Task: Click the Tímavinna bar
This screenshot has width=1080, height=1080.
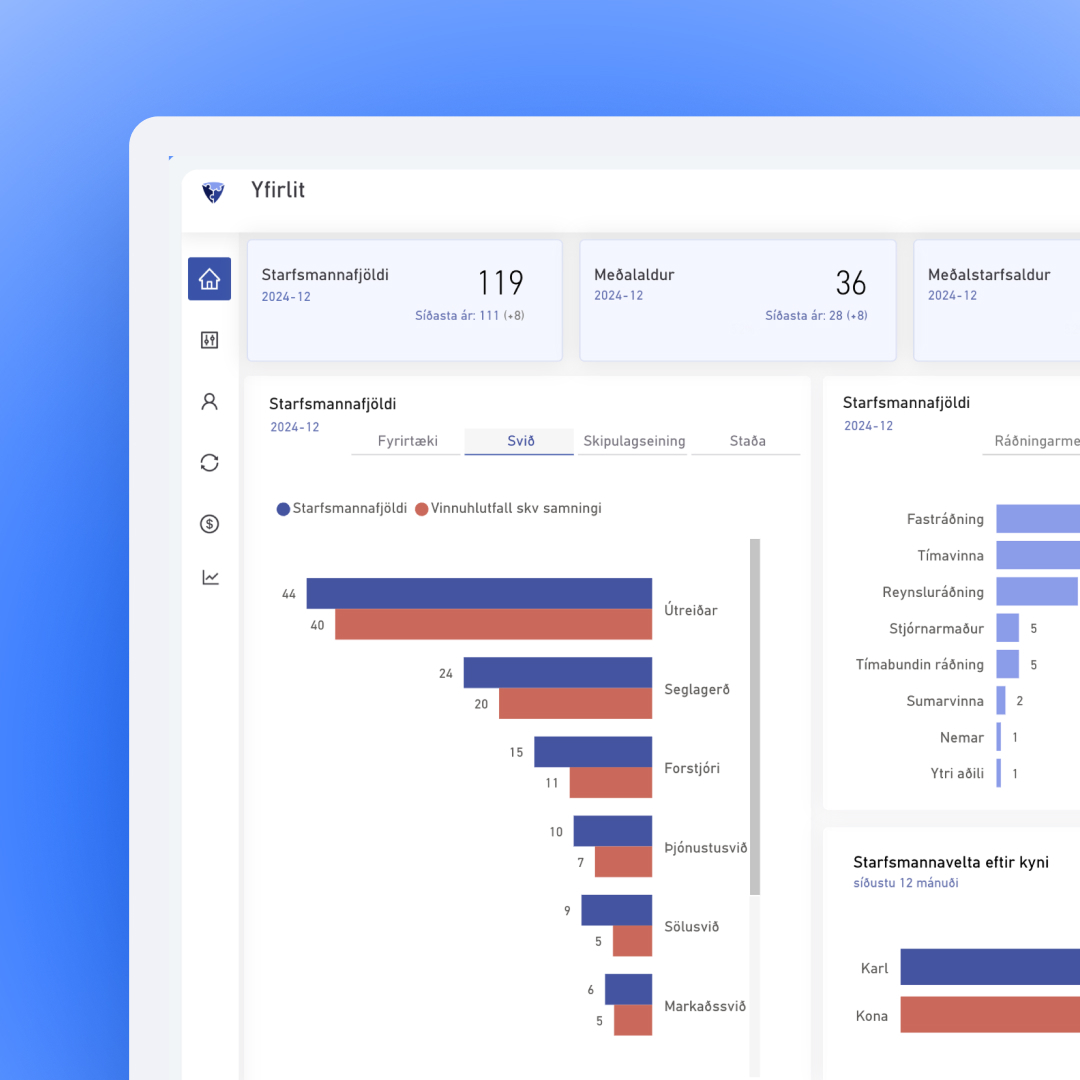Action: (1038, 555)
